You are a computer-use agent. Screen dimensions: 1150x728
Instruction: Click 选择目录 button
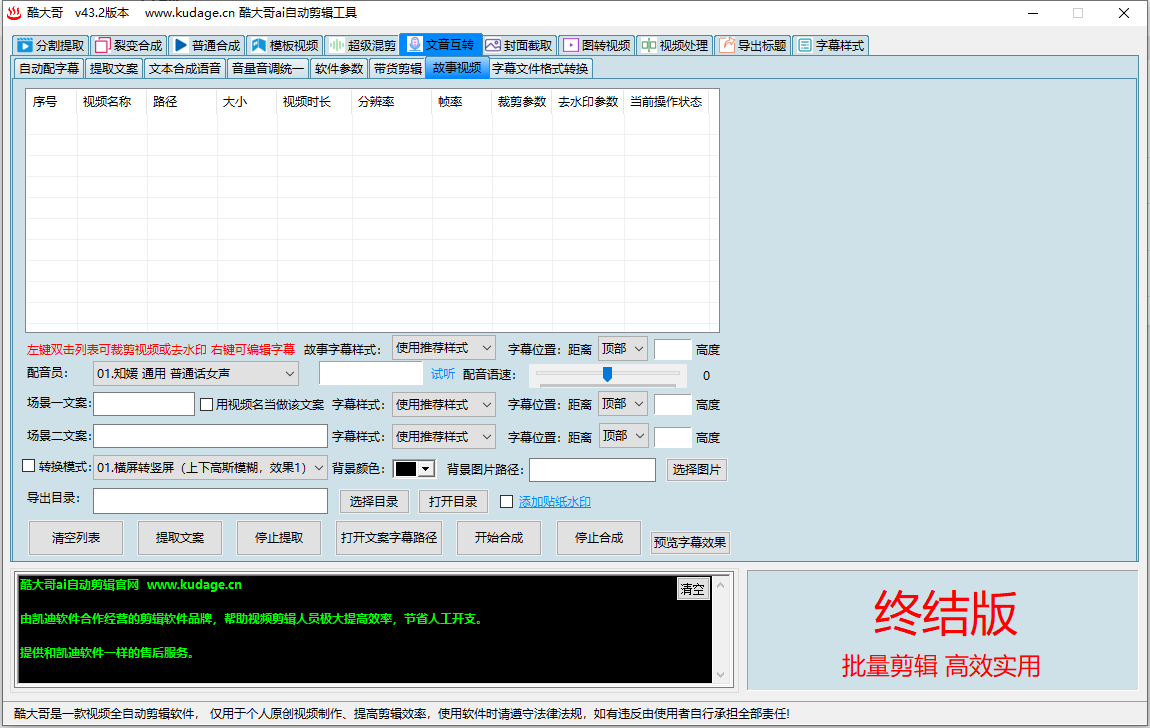[374, 501]
